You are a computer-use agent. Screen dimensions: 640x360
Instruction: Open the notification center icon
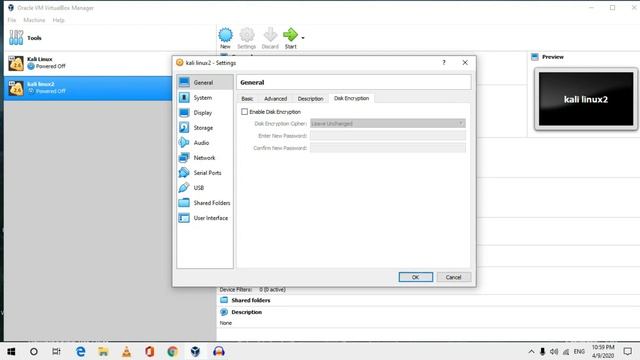[x=628, y=351]
